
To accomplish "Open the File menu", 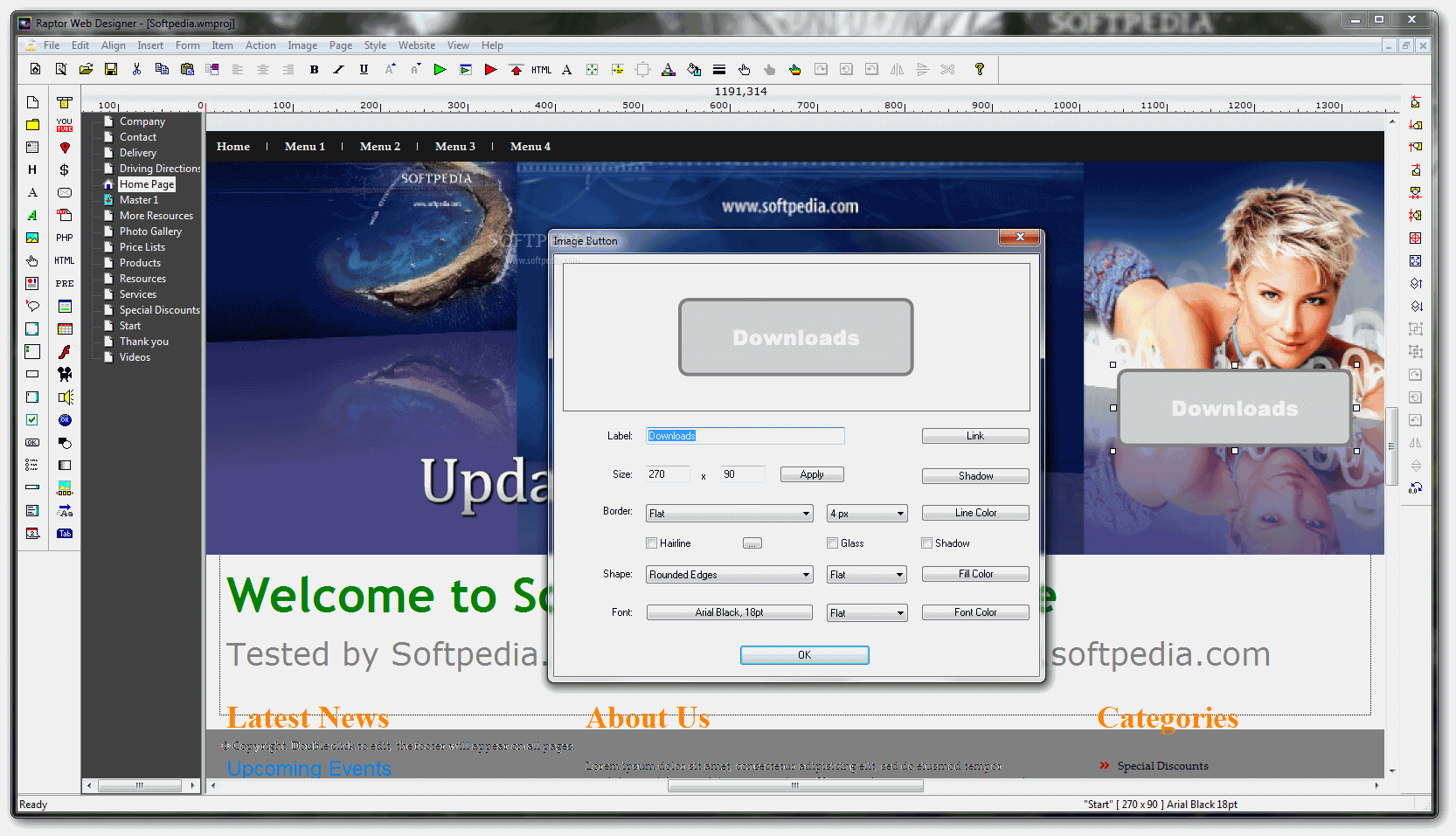I will click(x=52, y=45).
